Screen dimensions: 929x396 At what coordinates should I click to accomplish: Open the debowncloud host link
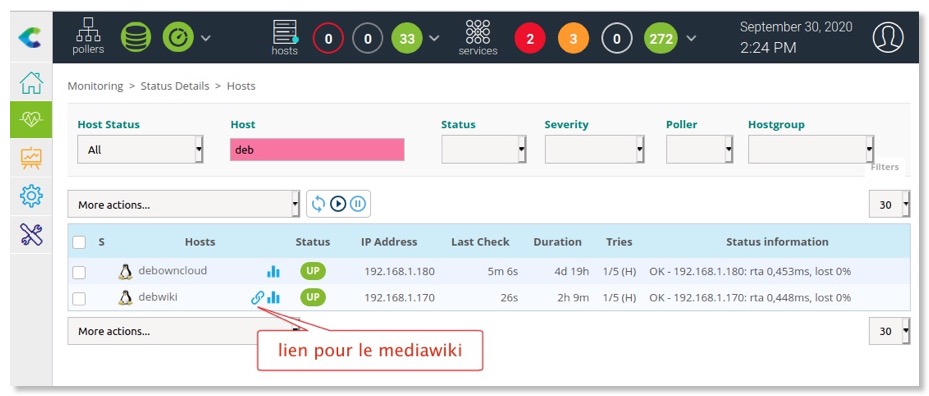click(173, 270)
